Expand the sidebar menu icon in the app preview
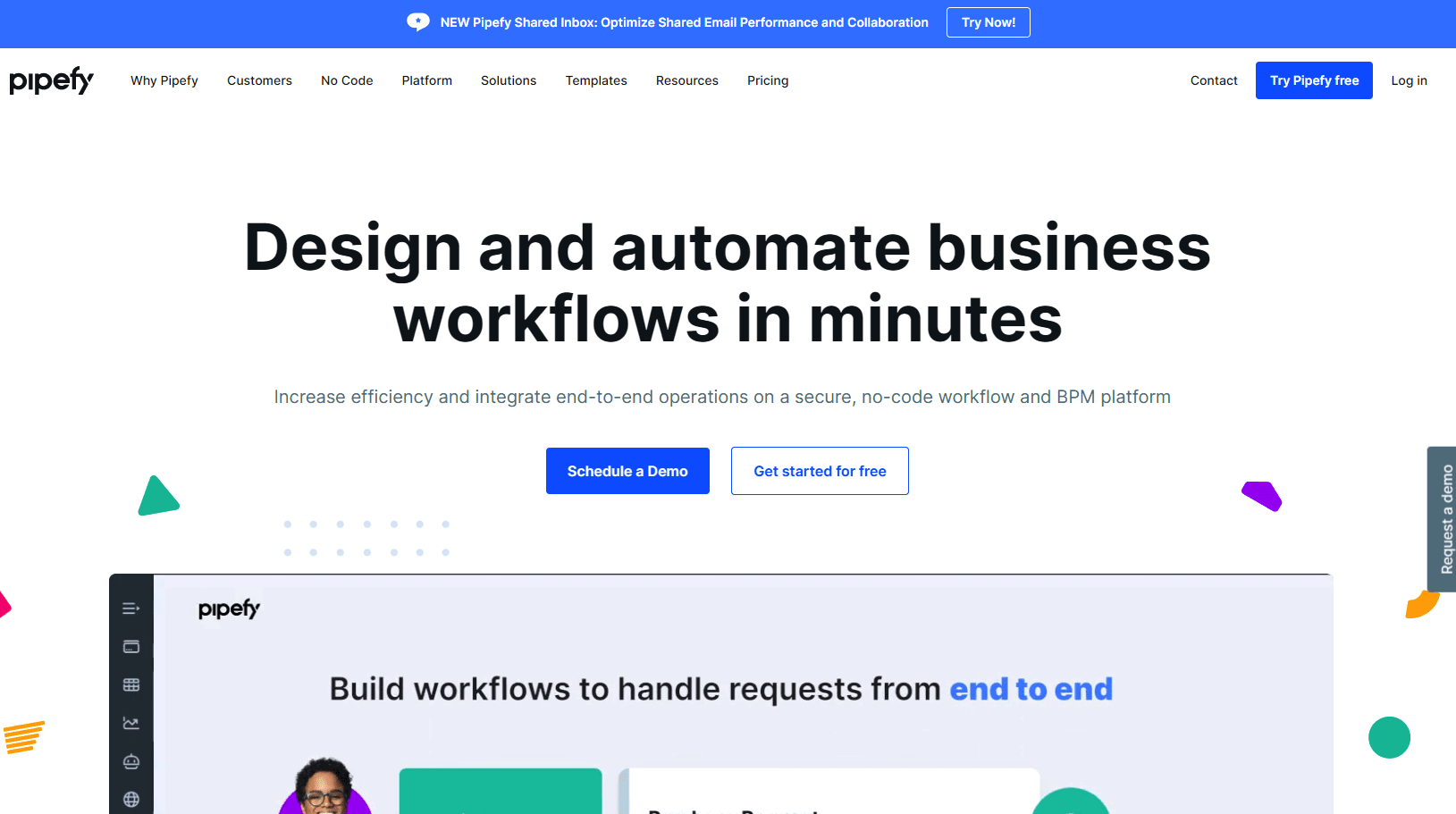1456x814 pixels. 131,608
